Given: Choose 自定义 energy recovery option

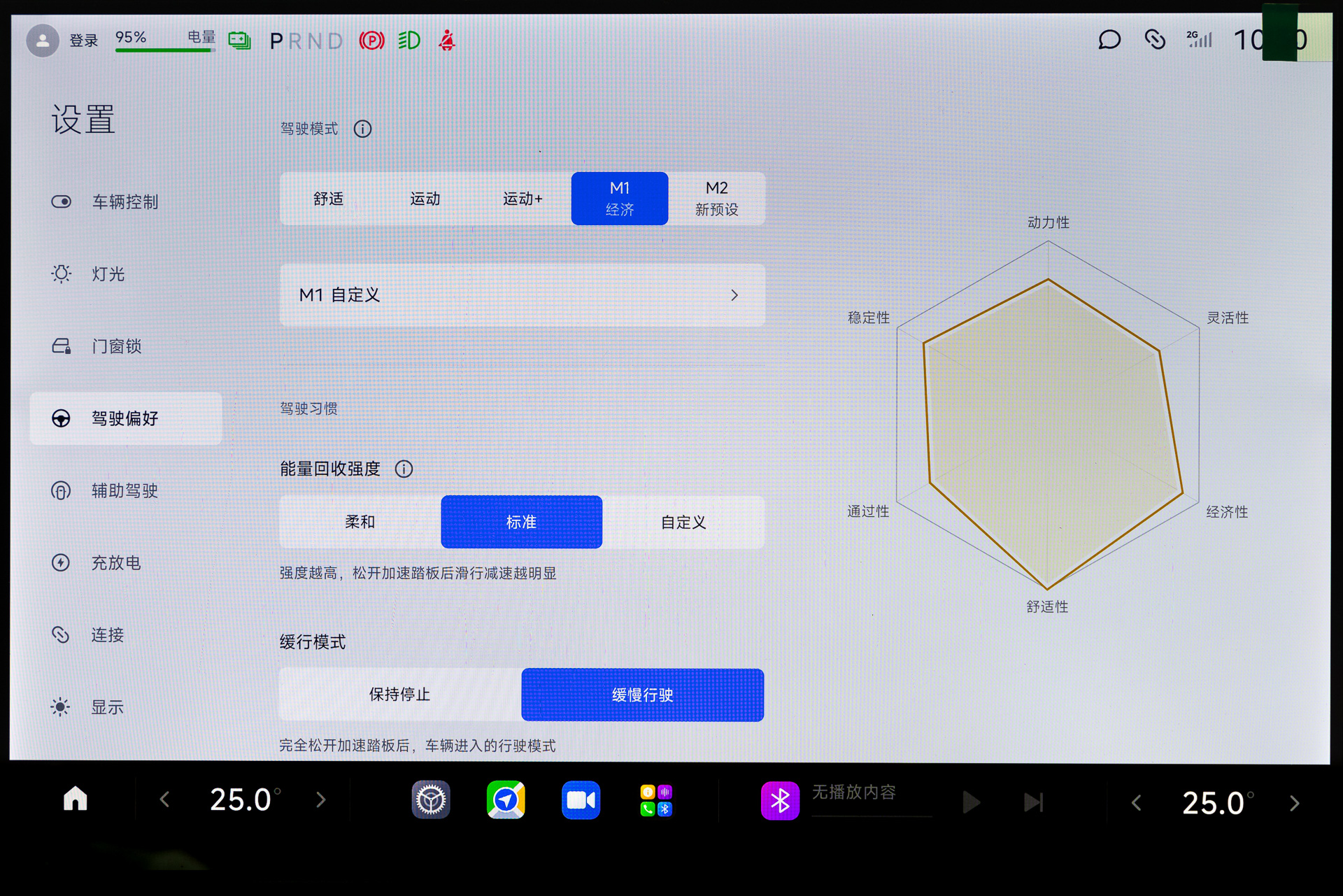Looking at the screenshot, I should (x=683, y=522).
